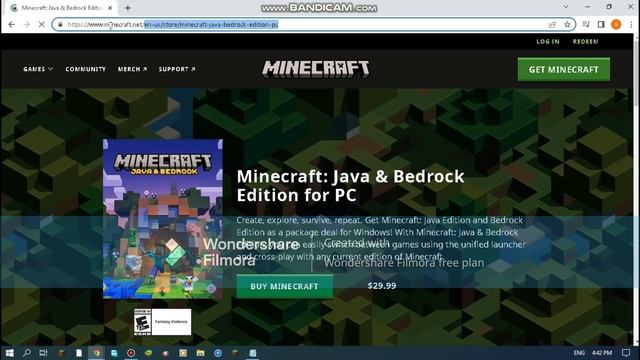The height and width of the screenshot is (360, 640).
Task: Click the Bandicam record icon on taskbar
Action: [x=131, y=353]
